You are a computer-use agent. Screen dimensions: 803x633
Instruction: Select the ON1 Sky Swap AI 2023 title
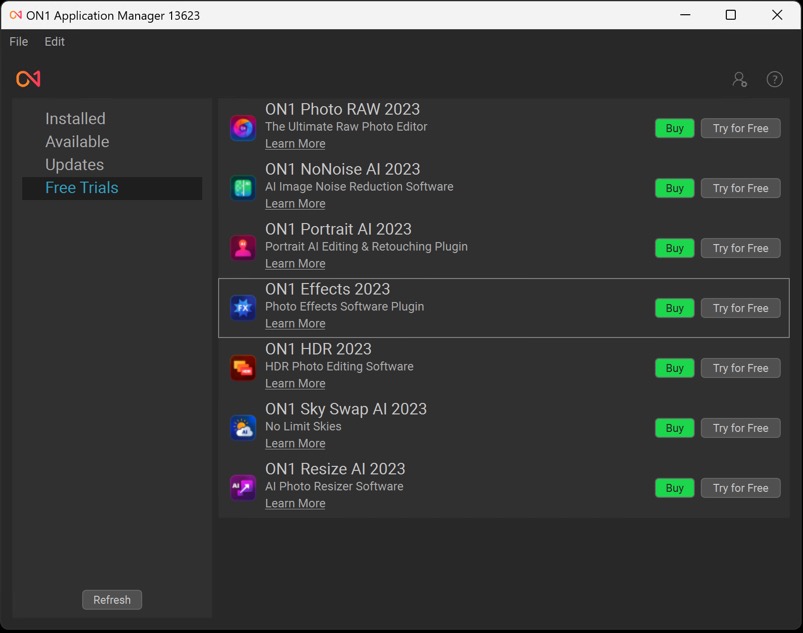click(346, 409)
